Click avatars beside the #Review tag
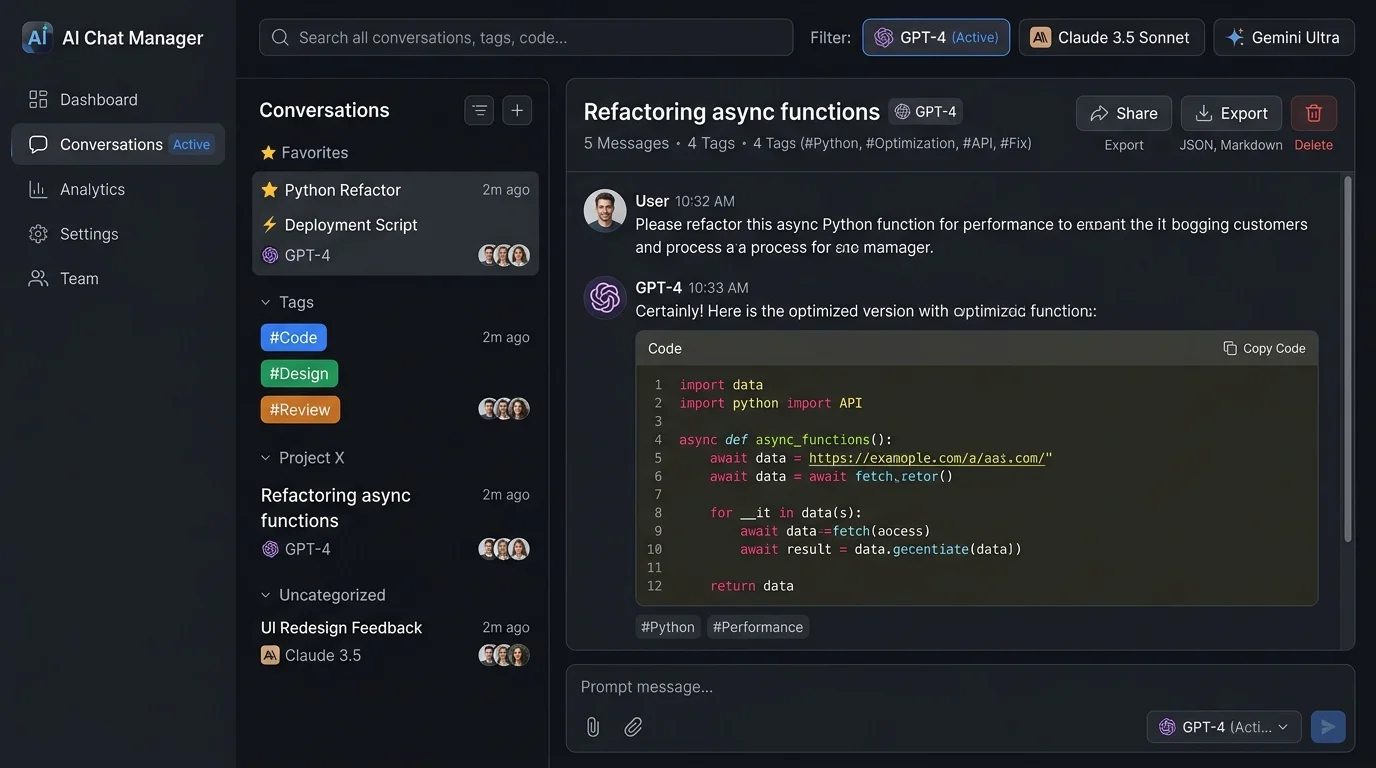Screen dimensions: 1376x768 (504, 409)
